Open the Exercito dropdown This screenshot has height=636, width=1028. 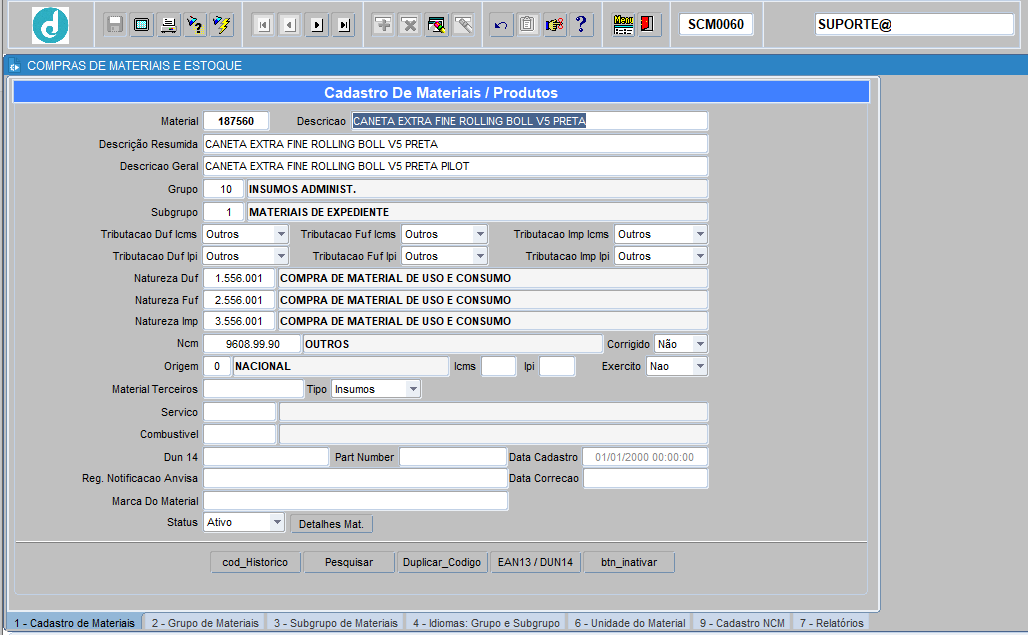click(x=700, y=366)
